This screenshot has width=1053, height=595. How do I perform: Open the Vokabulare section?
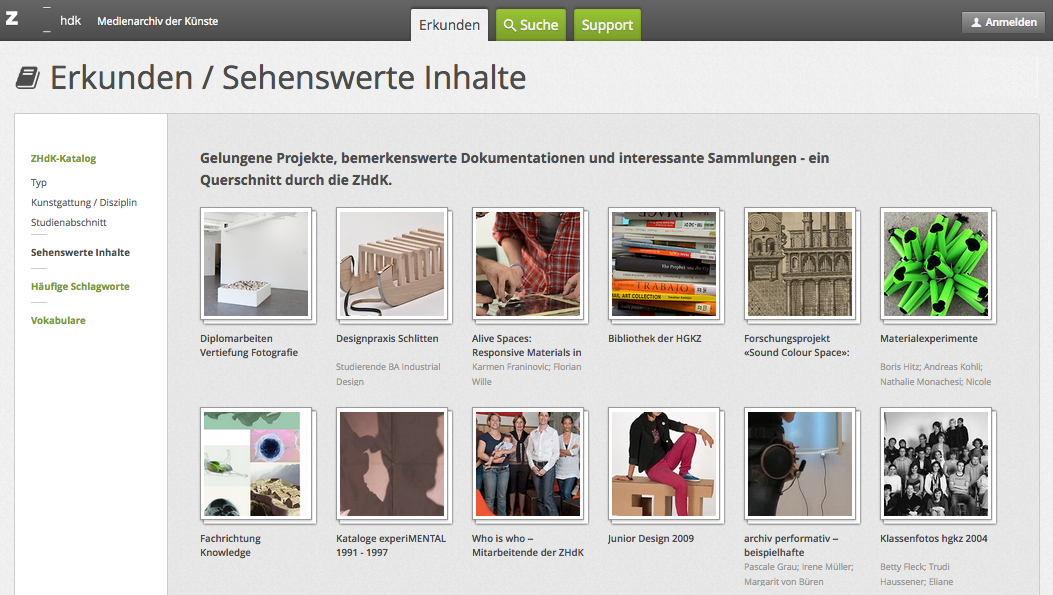click(x=58, y=320)
